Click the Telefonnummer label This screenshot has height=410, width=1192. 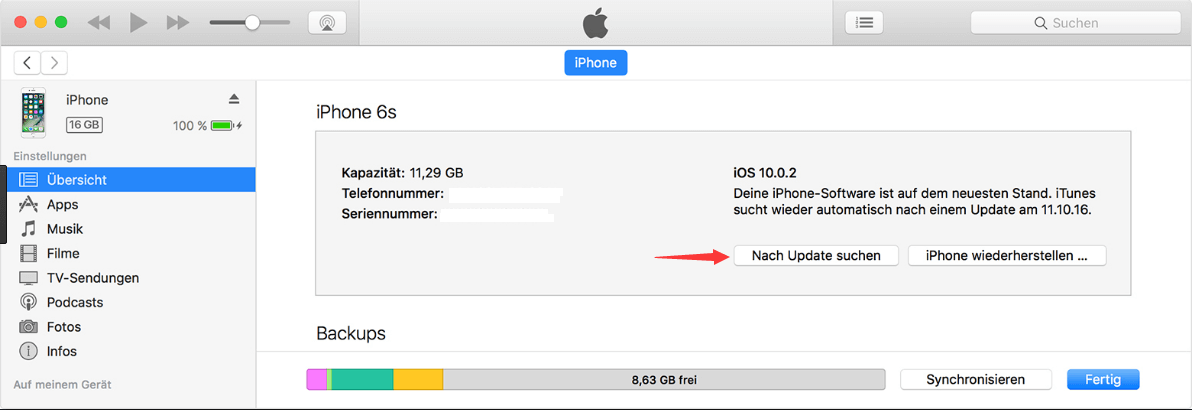[393, 193]
